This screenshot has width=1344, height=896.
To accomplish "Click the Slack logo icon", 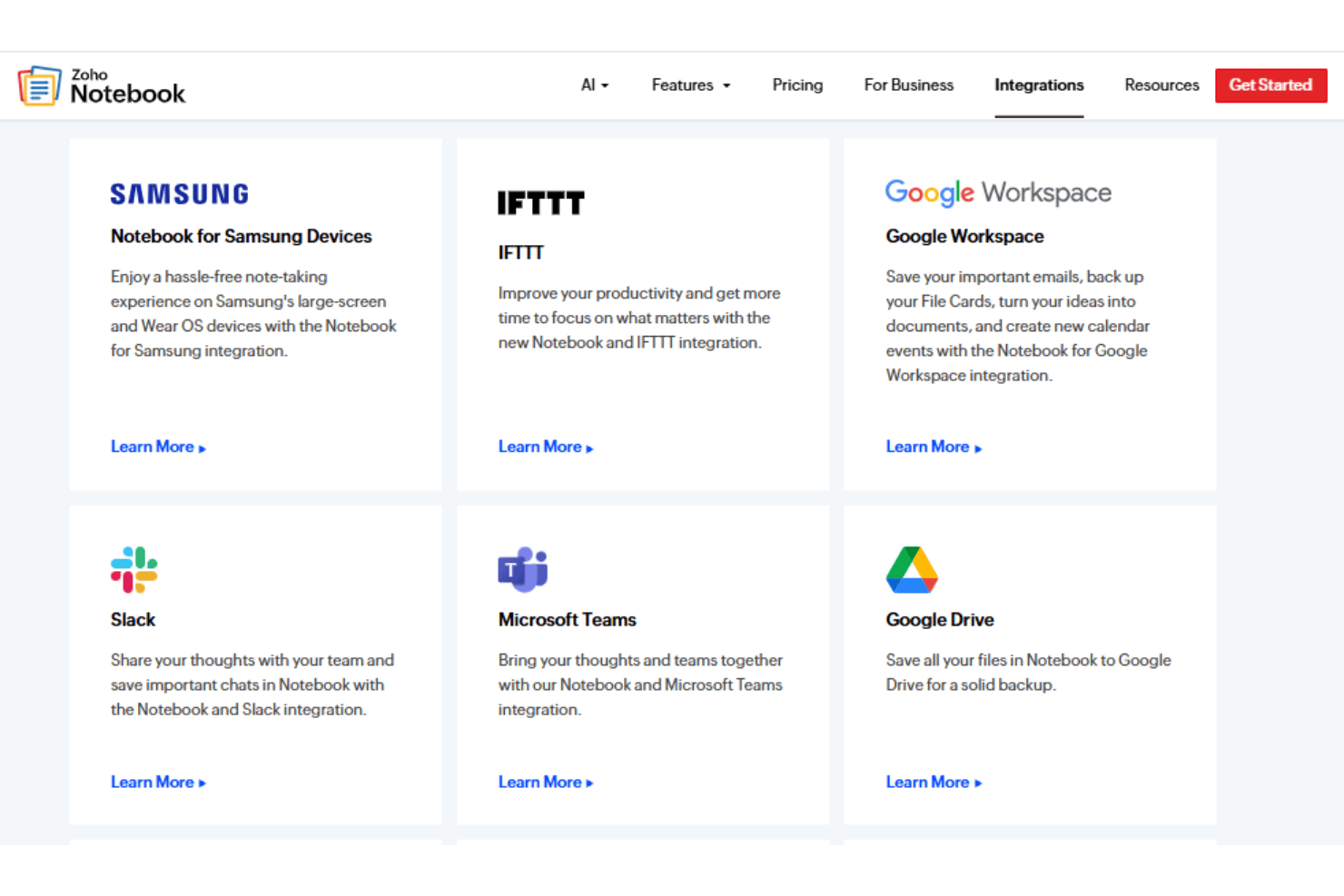I will coord(134,569).
